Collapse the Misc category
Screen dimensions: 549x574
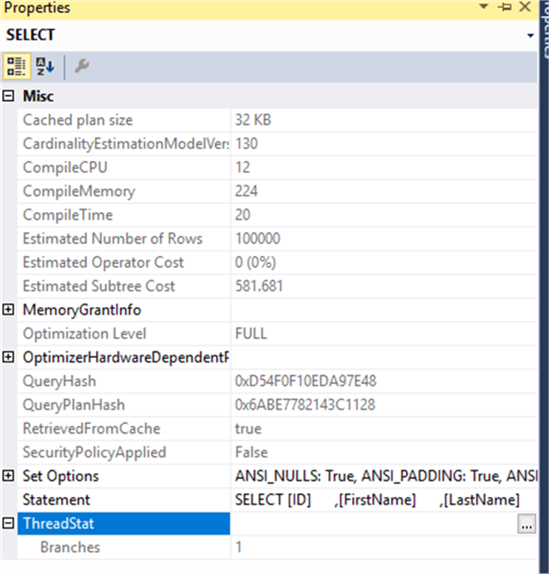(x=8, y=96)
